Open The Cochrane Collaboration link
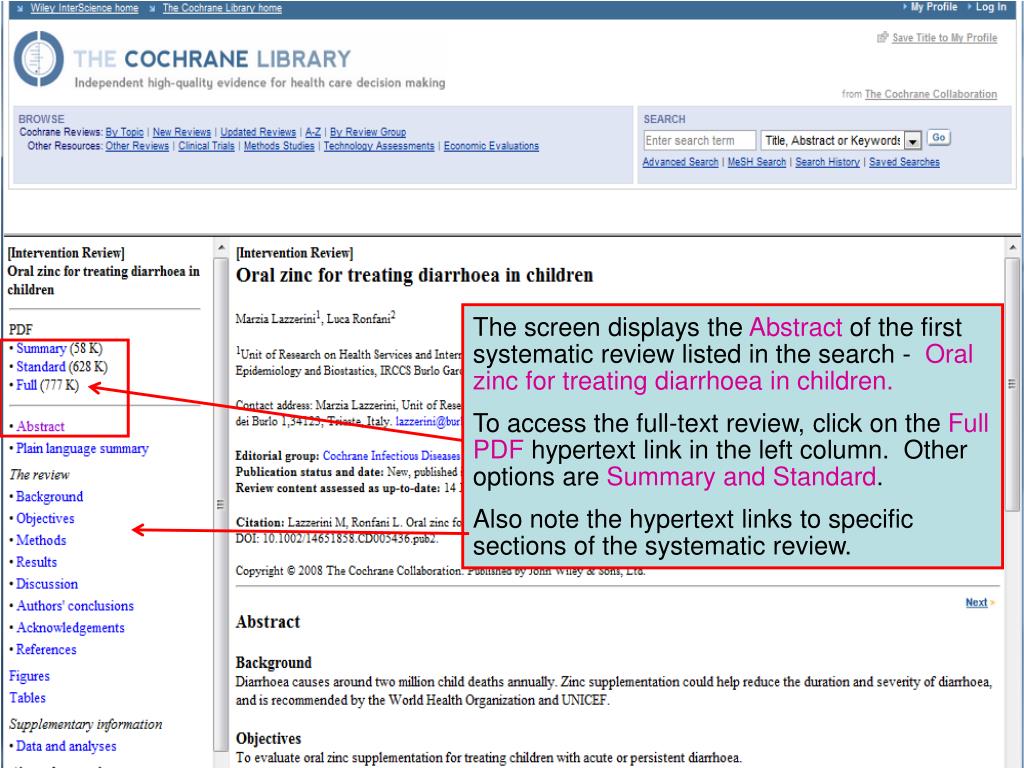The image size is (1024, 768). coord(931,94)
